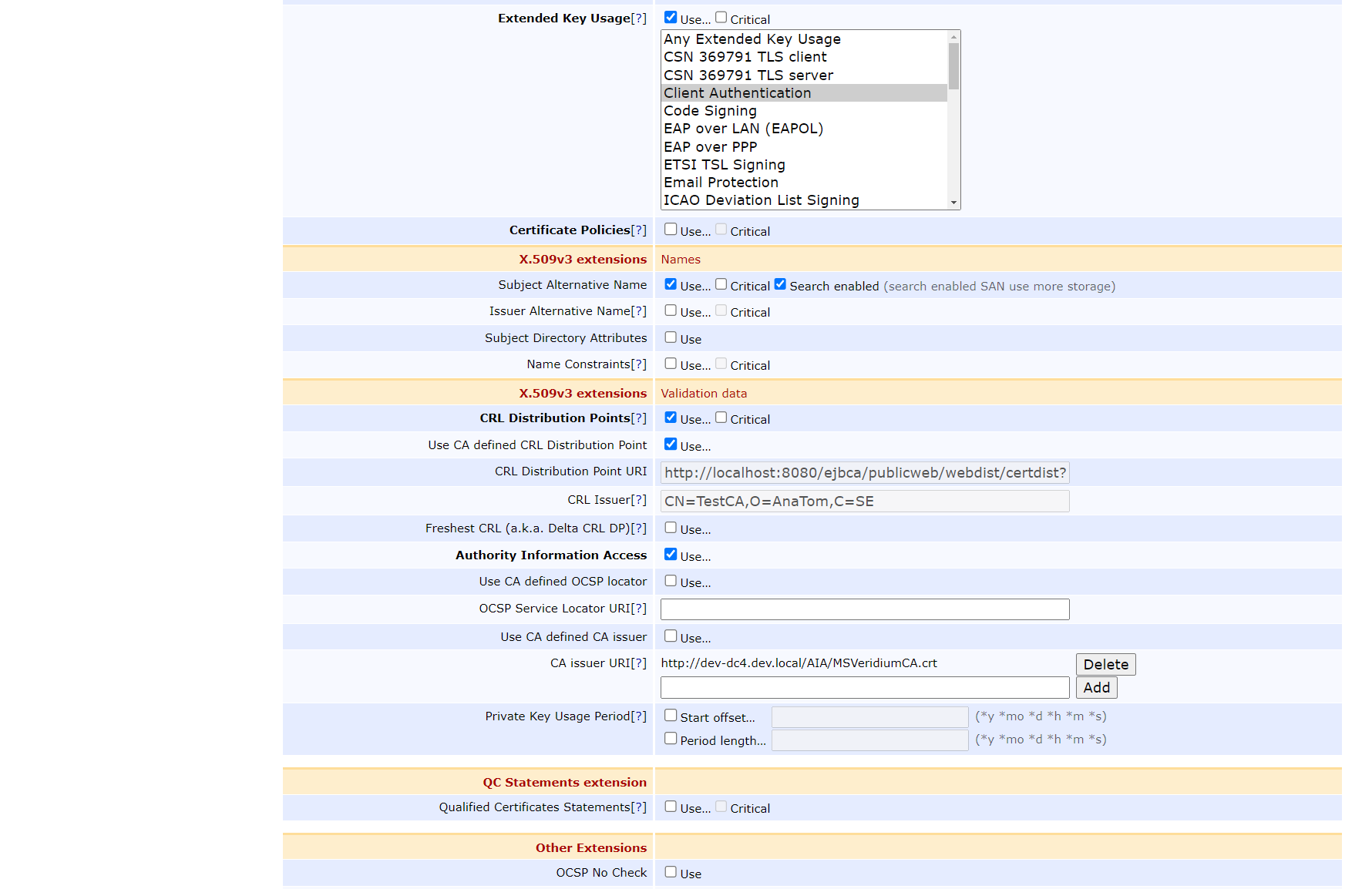
Task: Mark Subject Alternative Name as Critical
Action: 721,284
